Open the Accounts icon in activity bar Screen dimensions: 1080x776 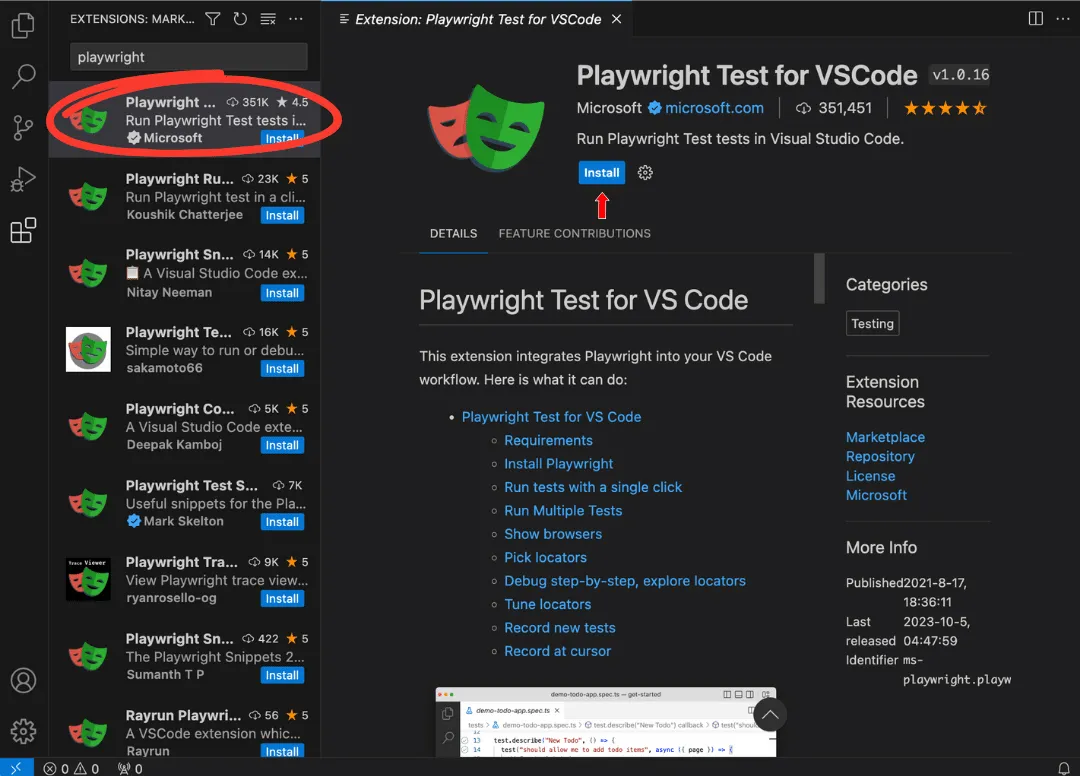(23, 680)
